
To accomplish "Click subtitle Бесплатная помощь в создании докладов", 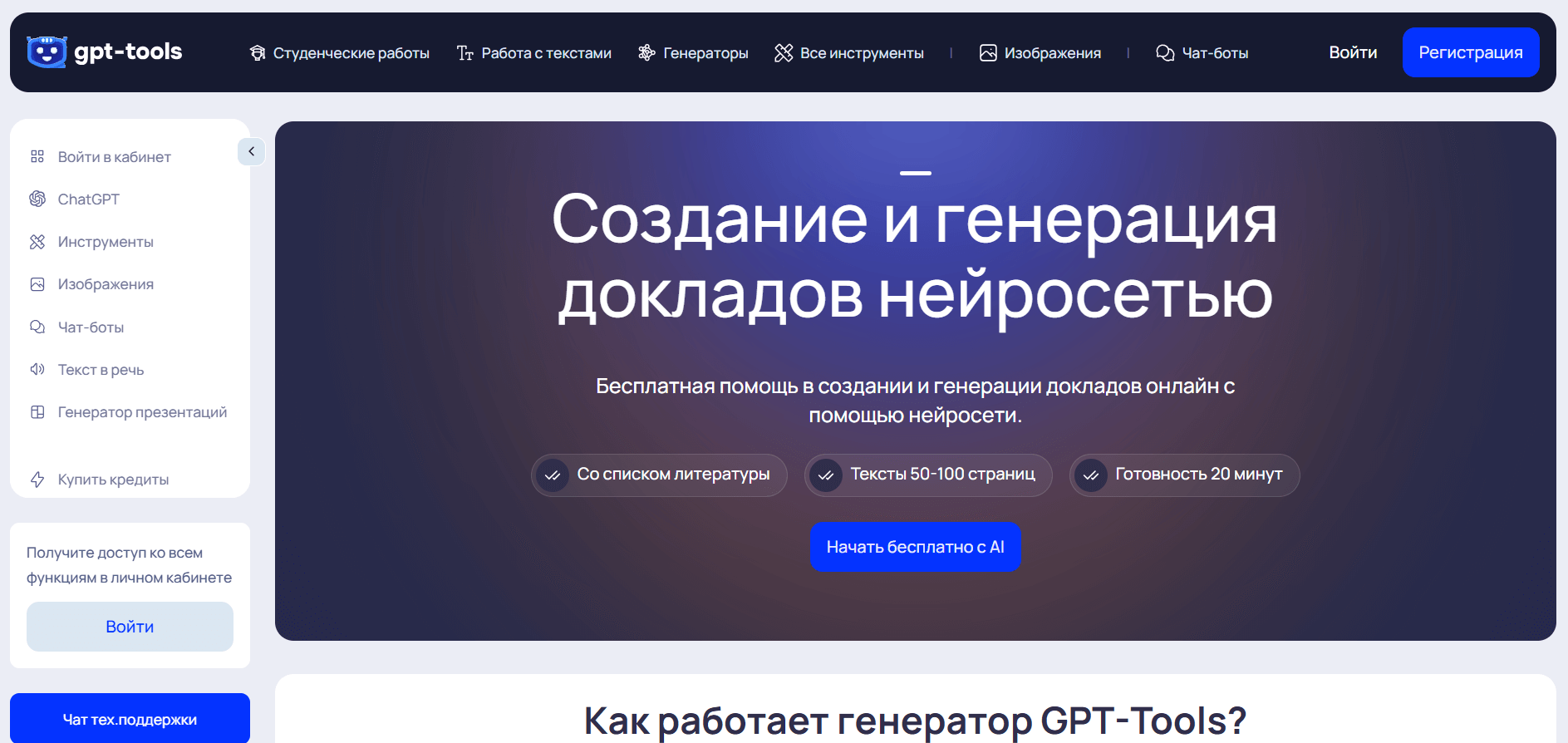I will (x=915, y=401).
